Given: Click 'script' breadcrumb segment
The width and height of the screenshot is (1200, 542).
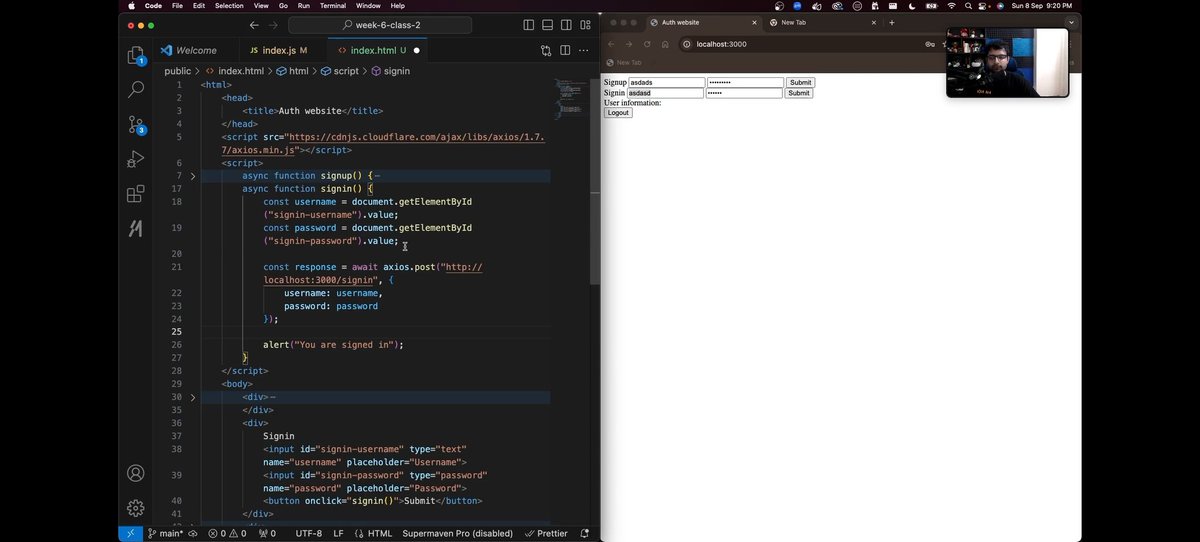Looking at the screenshot, I should click(x=339, y=71).
